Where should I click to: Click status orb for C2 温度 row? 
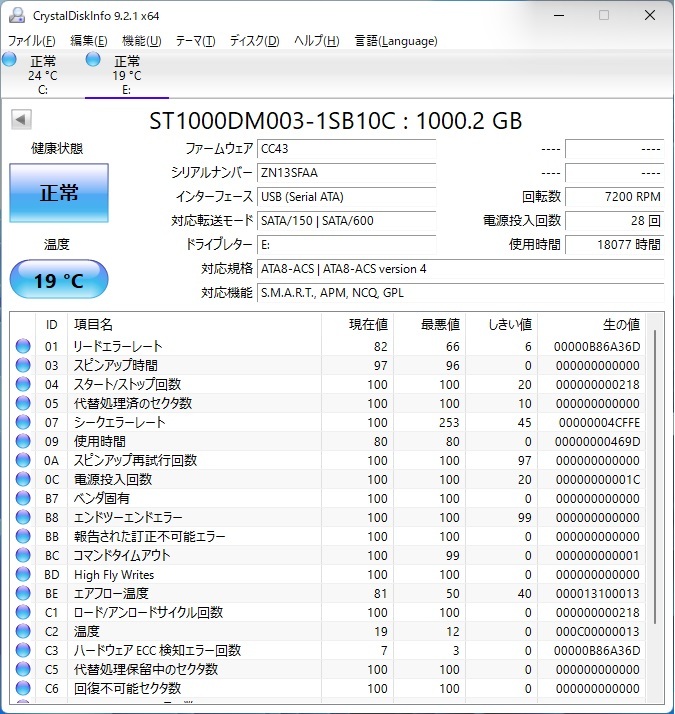tap(23, 631)
